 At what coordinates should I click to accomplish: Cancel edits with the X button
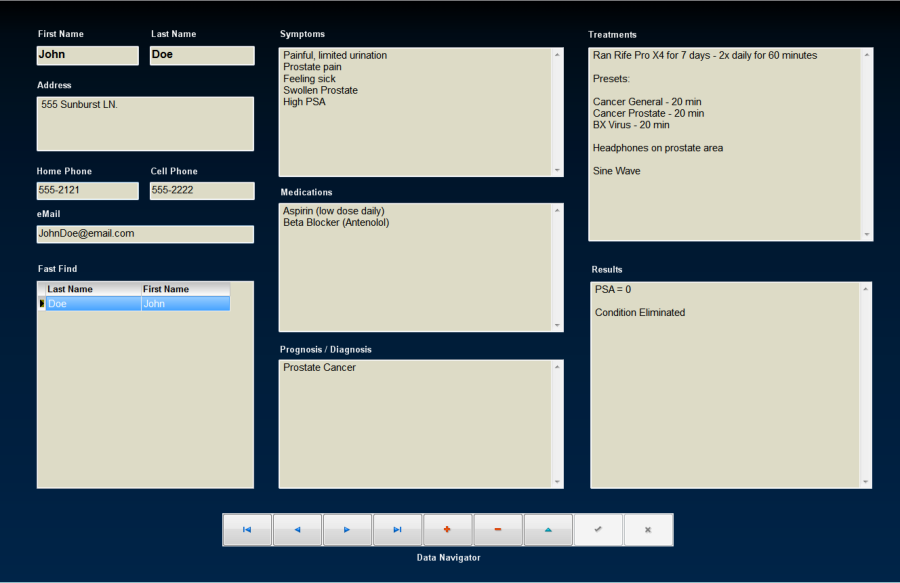click(648, 530)
